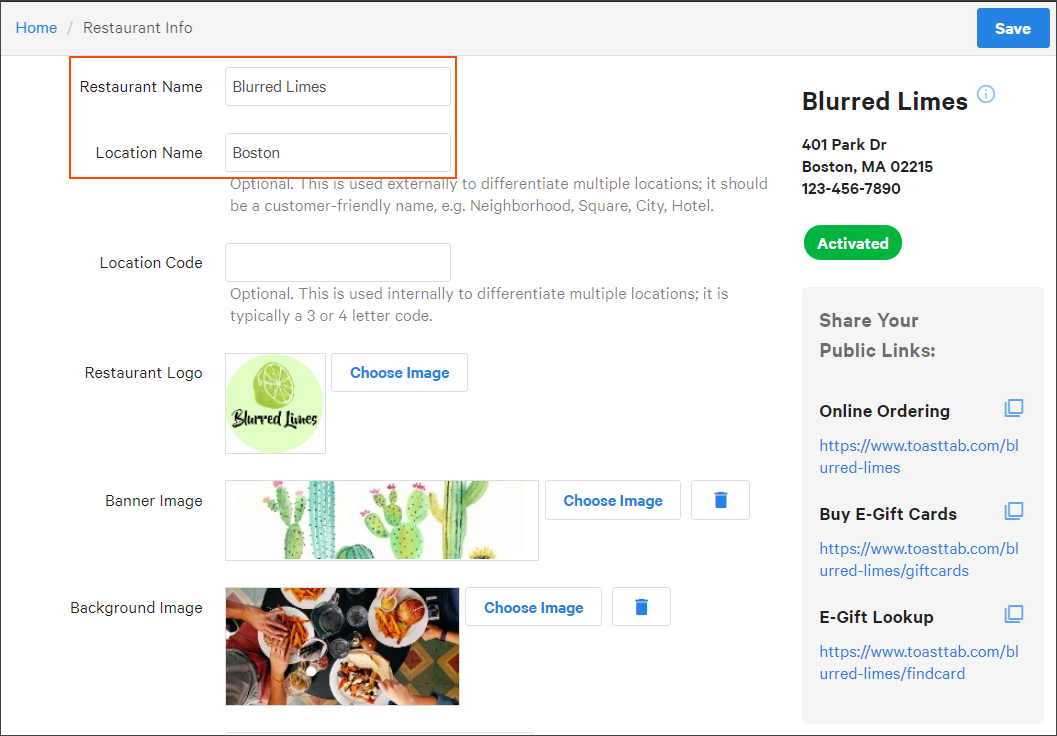Choose Image for Background Image
Screen dimensions: 1057x736
tap(533, 607)
